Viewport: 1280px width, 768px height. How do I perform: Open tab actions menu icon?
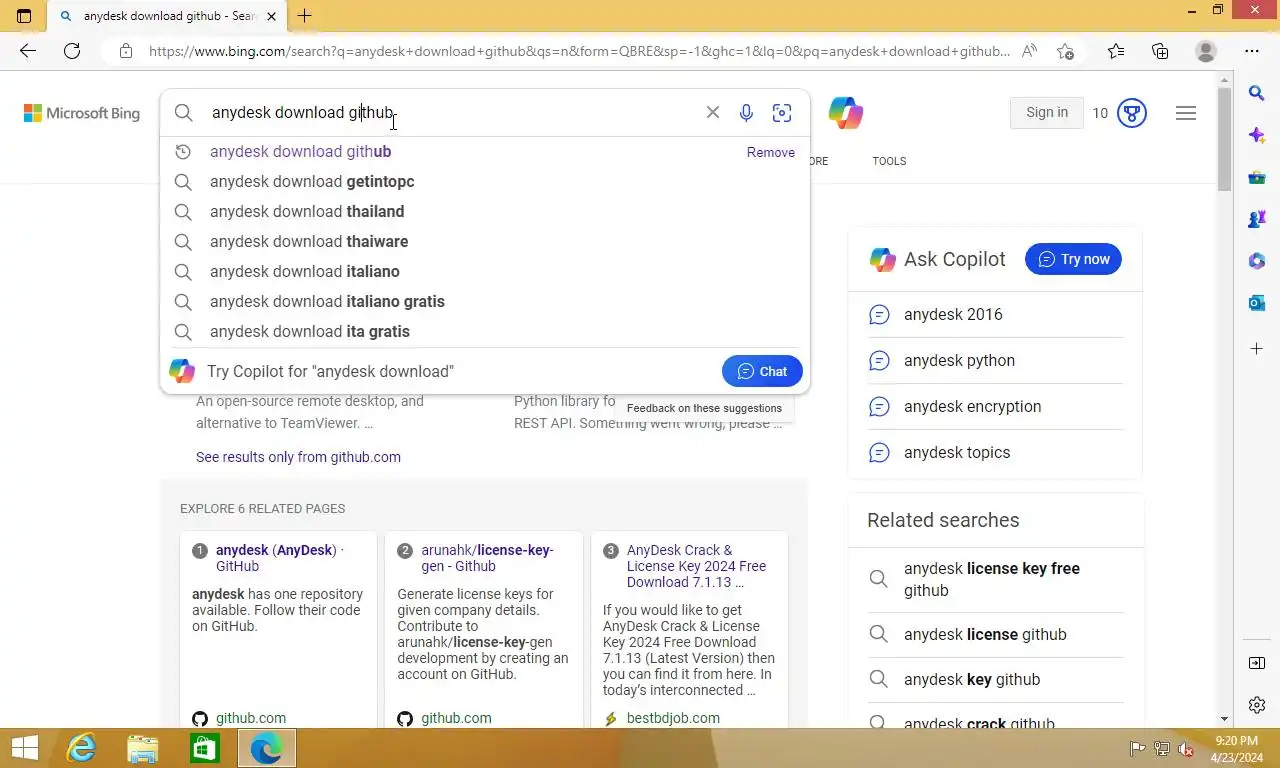(24, 16)
